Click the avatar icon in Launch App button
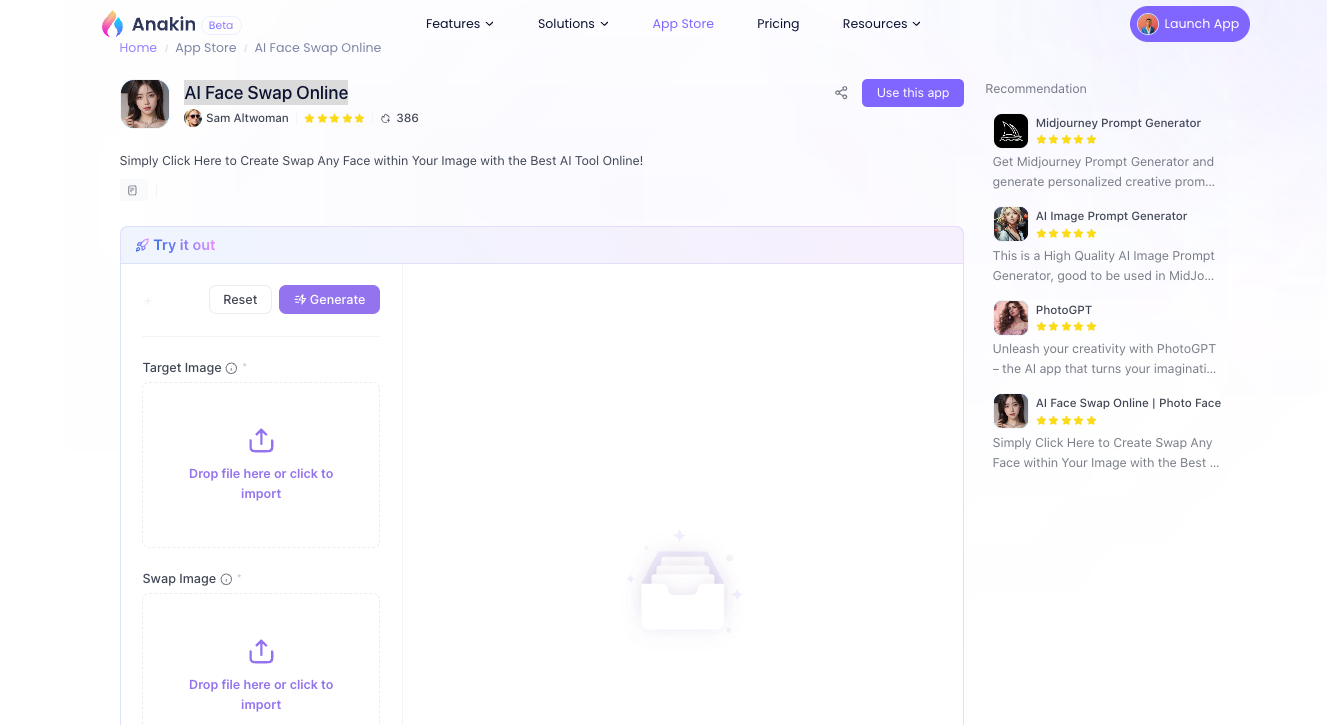Image resolution: width=1327 pixels, height=725 pixels. click(1148, 24)
